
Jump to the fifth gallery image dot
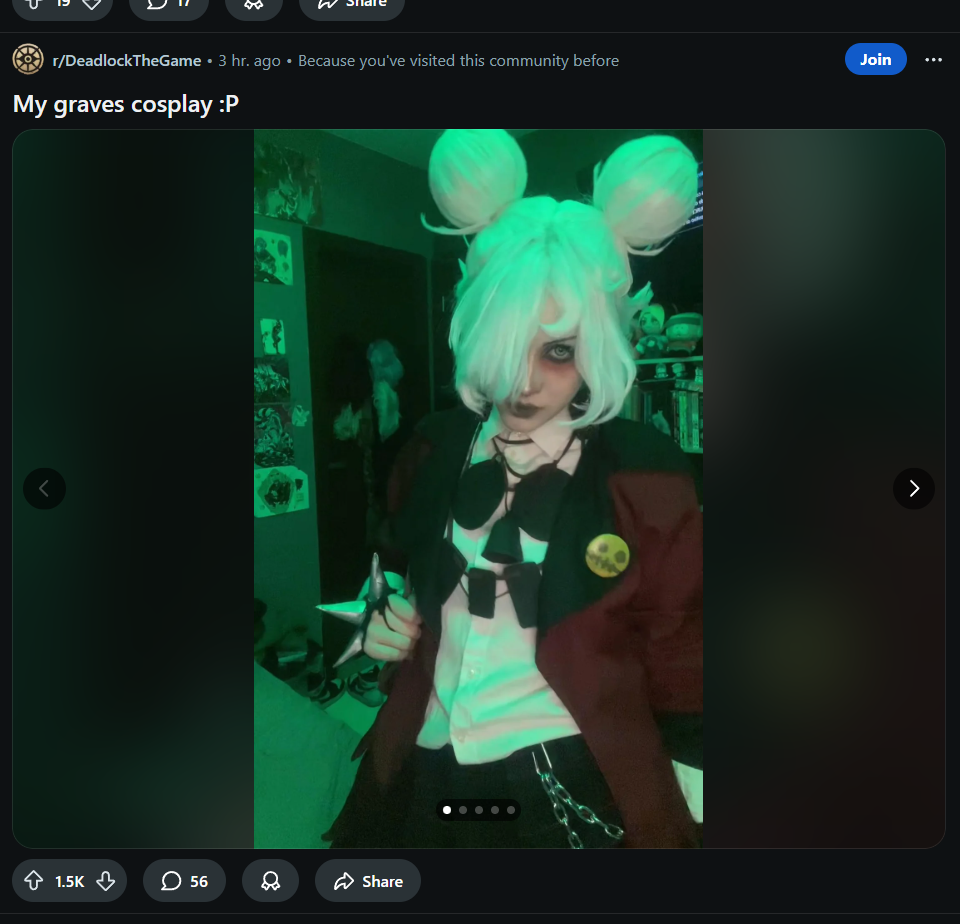point(511,810)
